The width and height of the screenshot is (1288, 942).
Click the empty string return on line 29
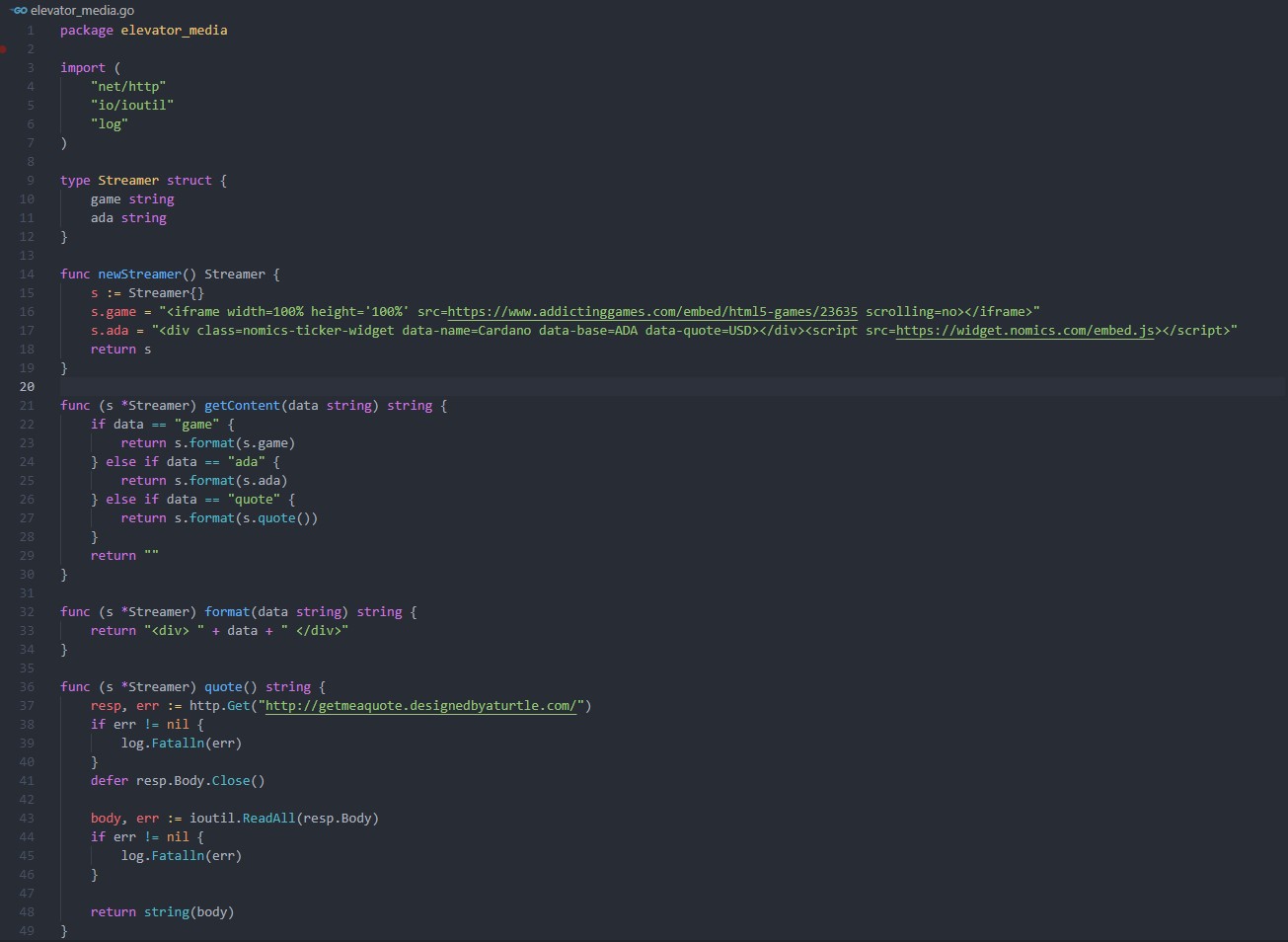152,555
